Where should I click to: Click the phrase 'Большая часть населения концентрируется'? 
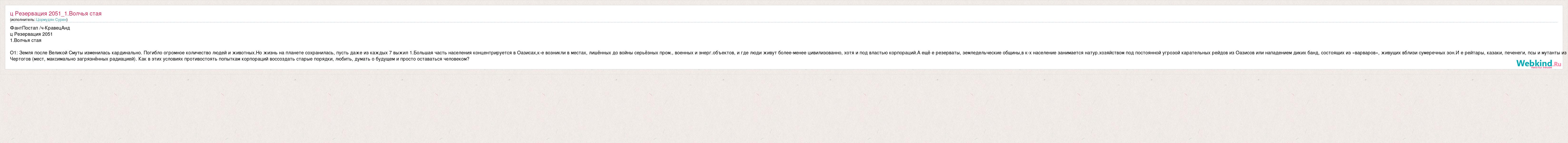pos(463,53)
